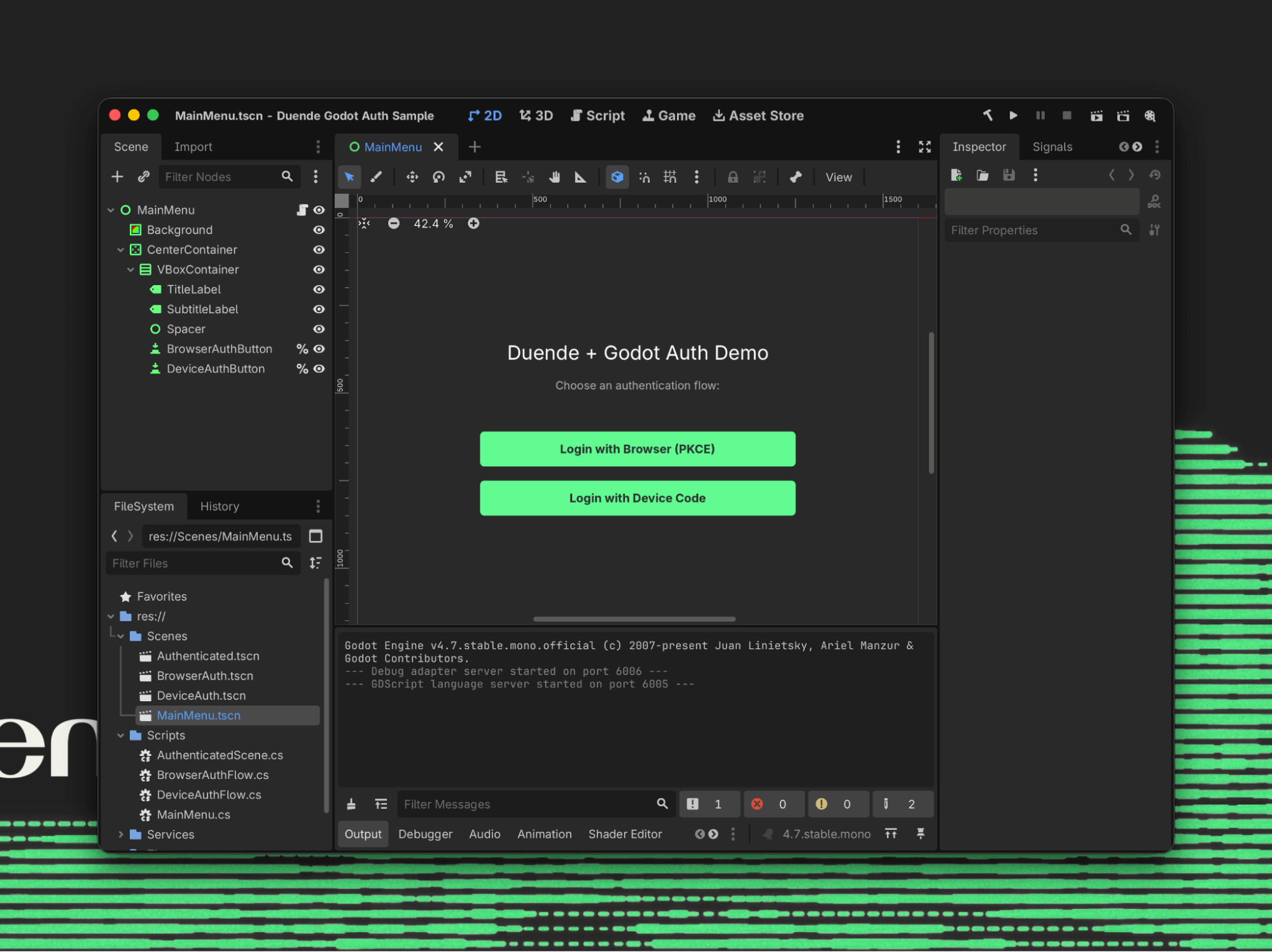Toggle visibility of SubtitleLabel
This screenshot has width=1272, height=952.
[319, 309]
